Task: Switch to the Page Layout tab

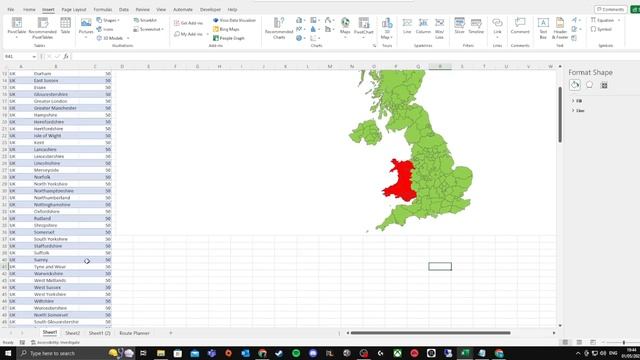Action: (x=74, y=9)
